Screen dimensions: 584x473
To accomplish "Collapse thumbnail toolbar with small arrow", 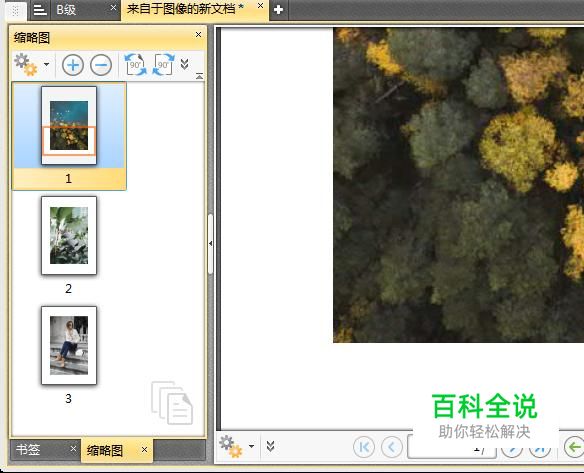I will point(199,76).
